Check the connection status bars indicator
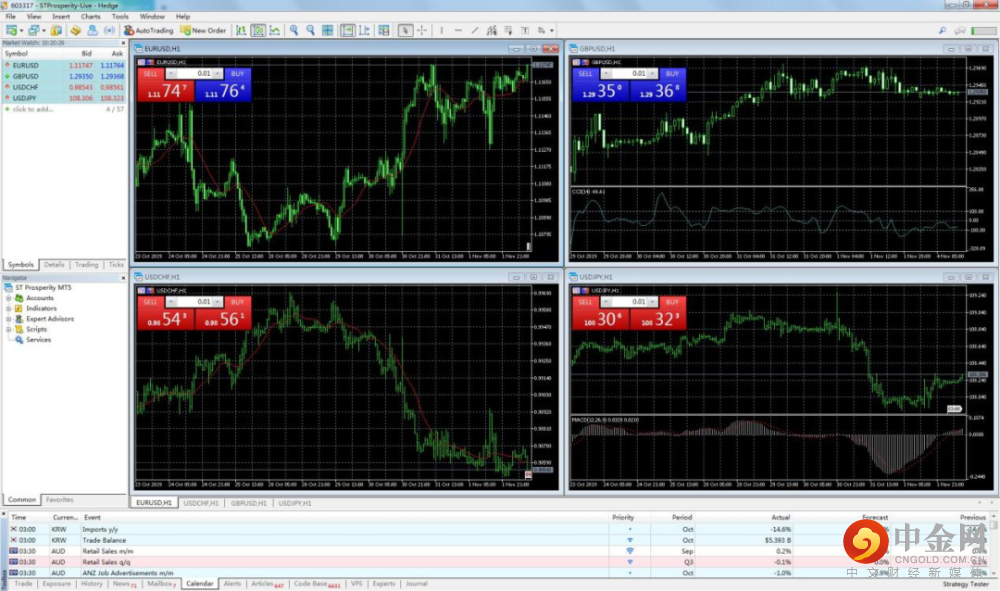Screen dimensions: 1000x591 pos(983,30)
